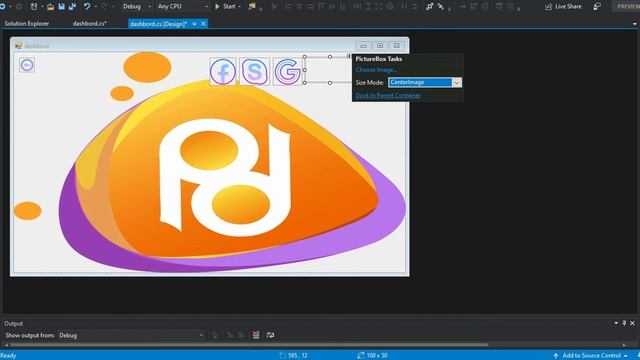The width and height of the screenshot is (640, 360).
Task: Navigate backward with the blue arrow icon
Action: (2, 7)
